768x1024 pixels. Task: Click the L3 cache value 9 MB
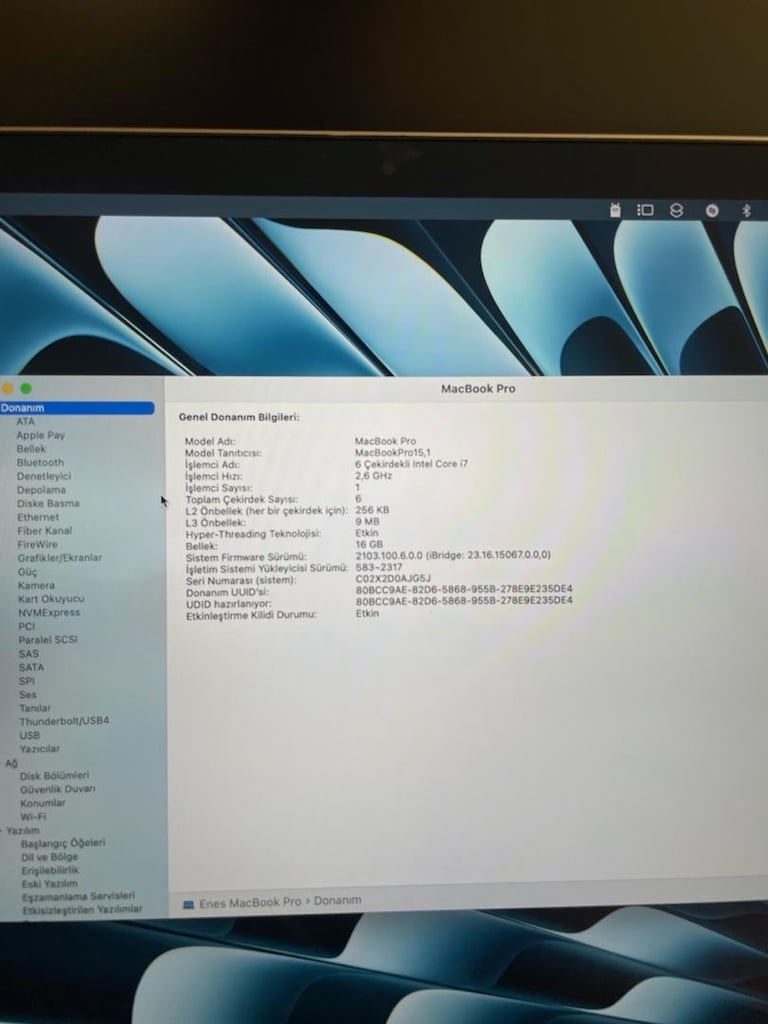point(367,521)
